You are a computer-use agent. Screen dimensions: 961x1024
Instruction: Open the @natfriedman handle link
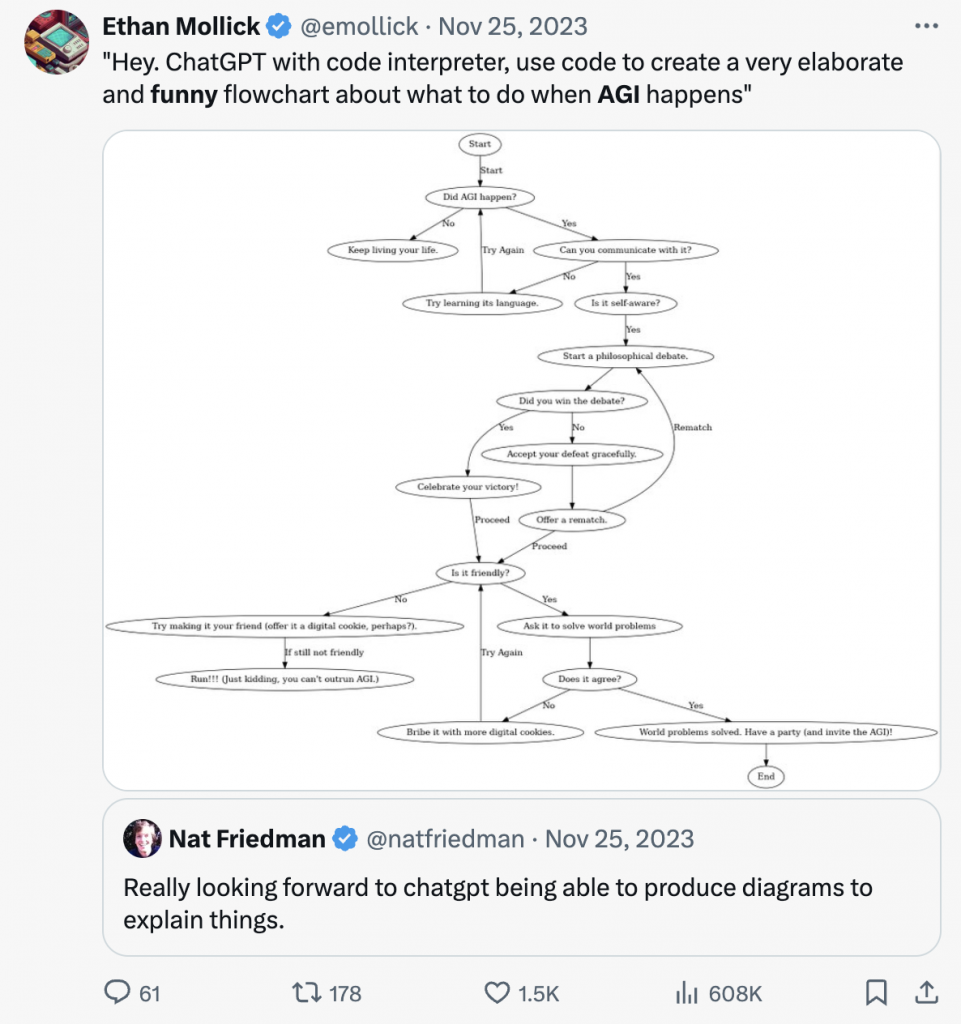[445, 839]
